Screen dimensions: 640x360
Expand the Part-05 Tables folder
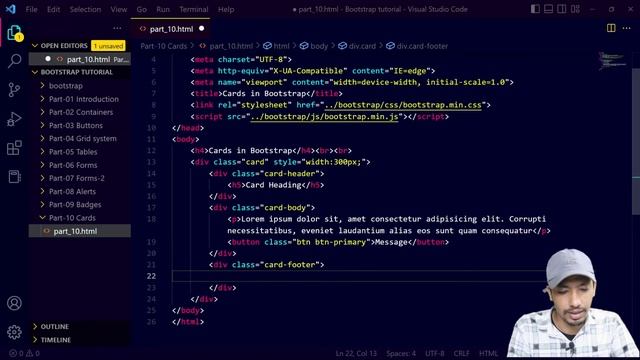click(73, 151)
